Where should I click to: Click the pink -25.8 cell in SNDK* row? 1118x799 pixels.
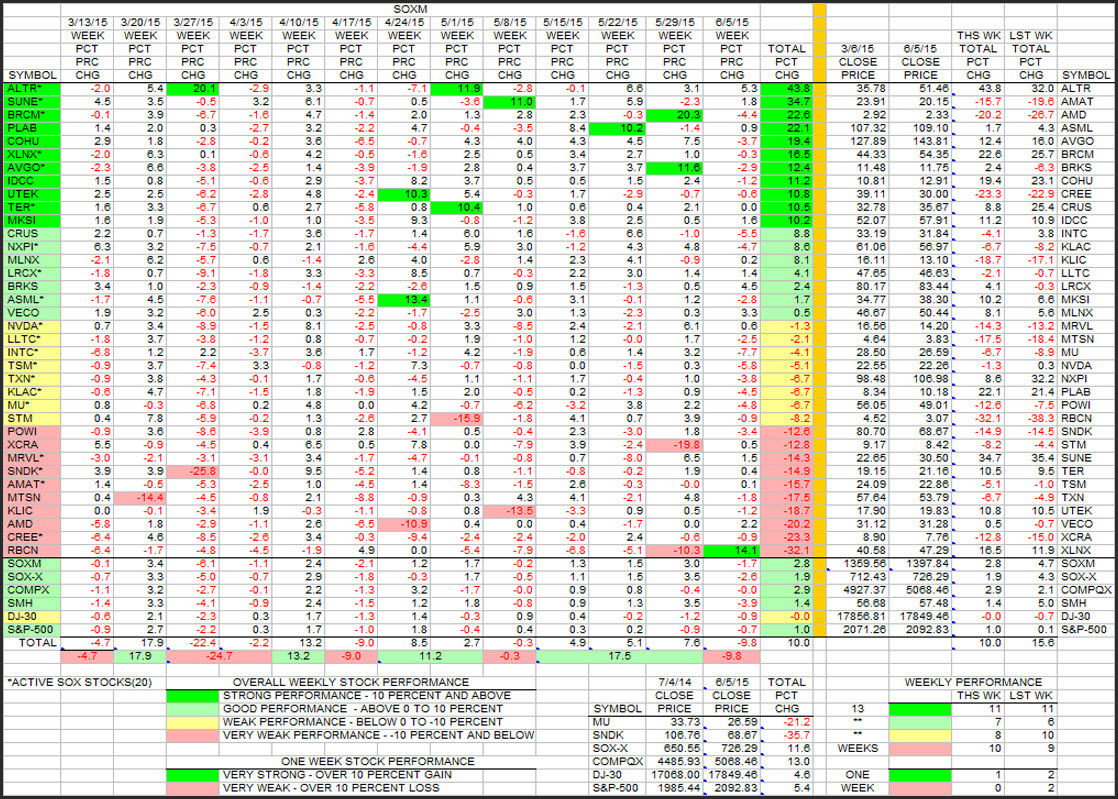pos(193,471)
